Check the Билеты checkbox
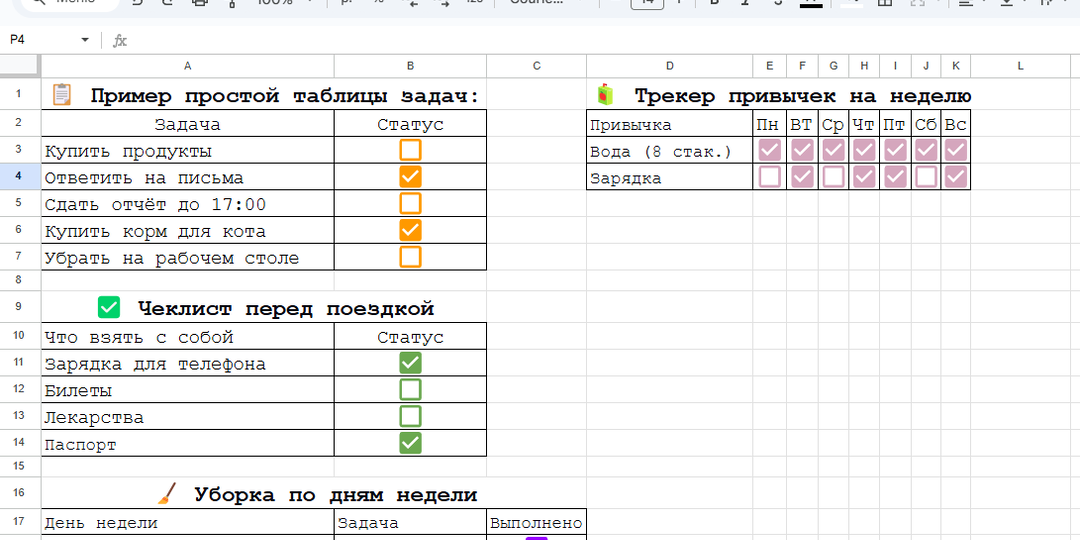 coord(411,390)
